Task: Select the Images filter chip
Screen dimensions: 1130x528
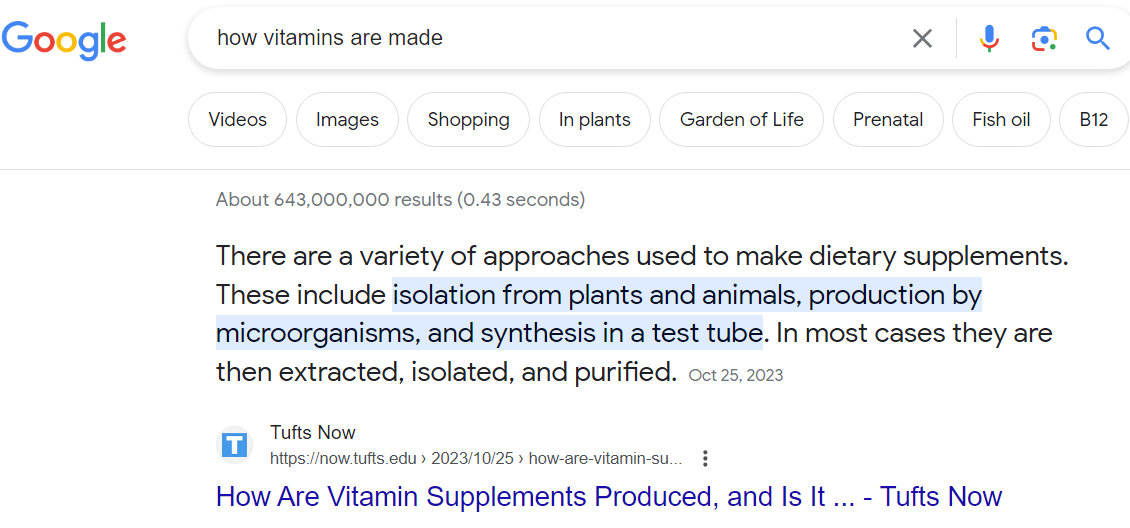Action: coord(347,120)
